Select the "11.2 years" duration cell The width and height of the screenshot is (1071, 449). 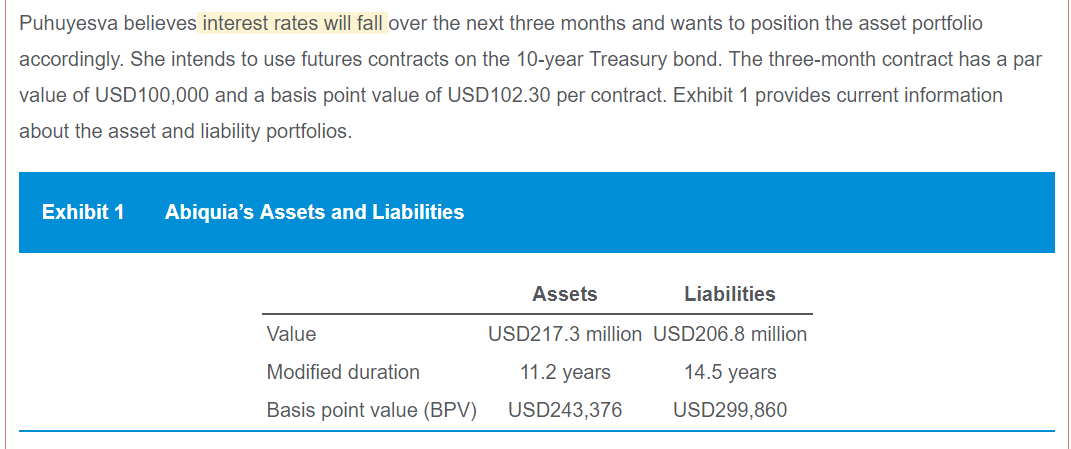[565, 372]
